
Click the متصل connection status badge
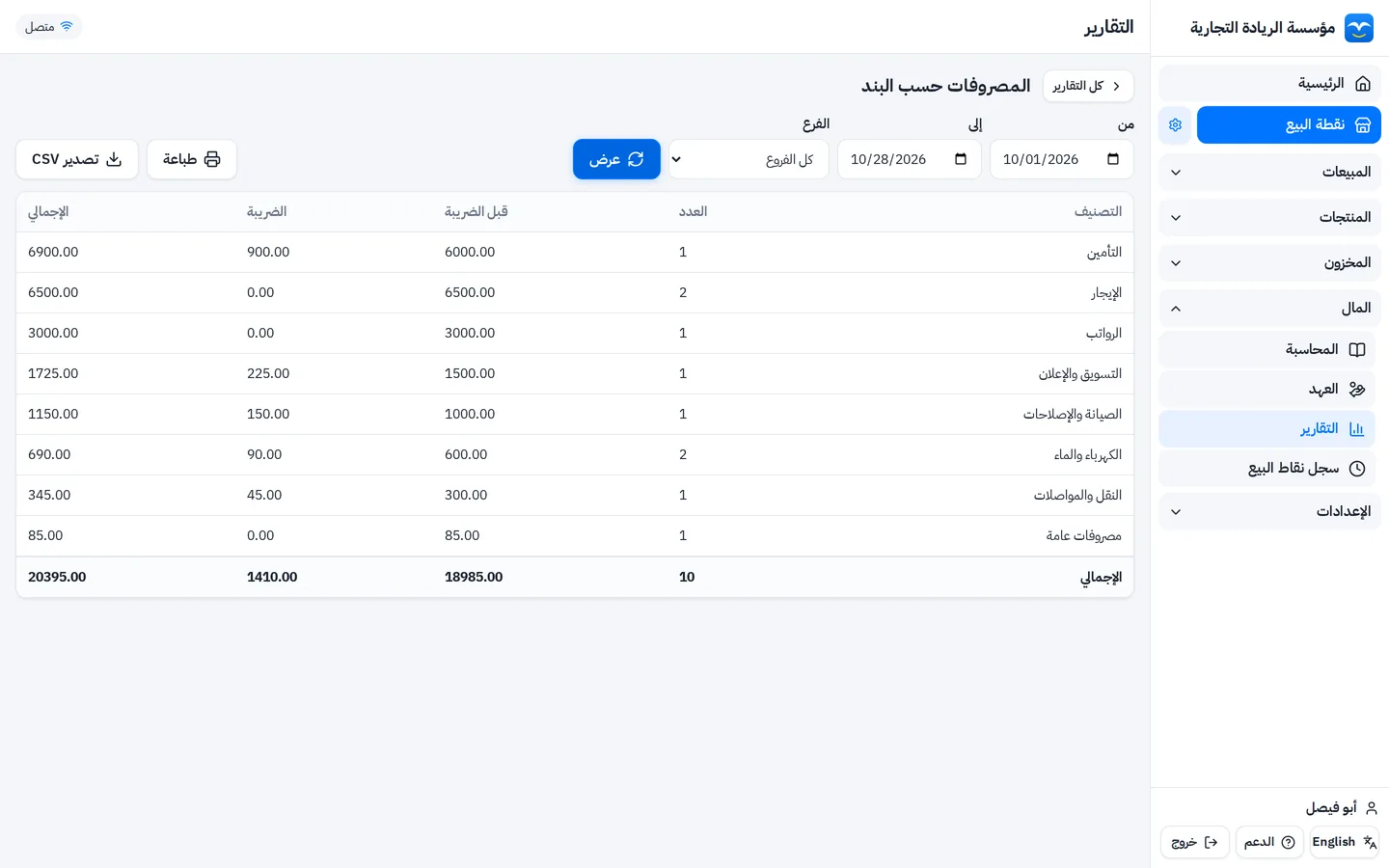tap(49, 27)
